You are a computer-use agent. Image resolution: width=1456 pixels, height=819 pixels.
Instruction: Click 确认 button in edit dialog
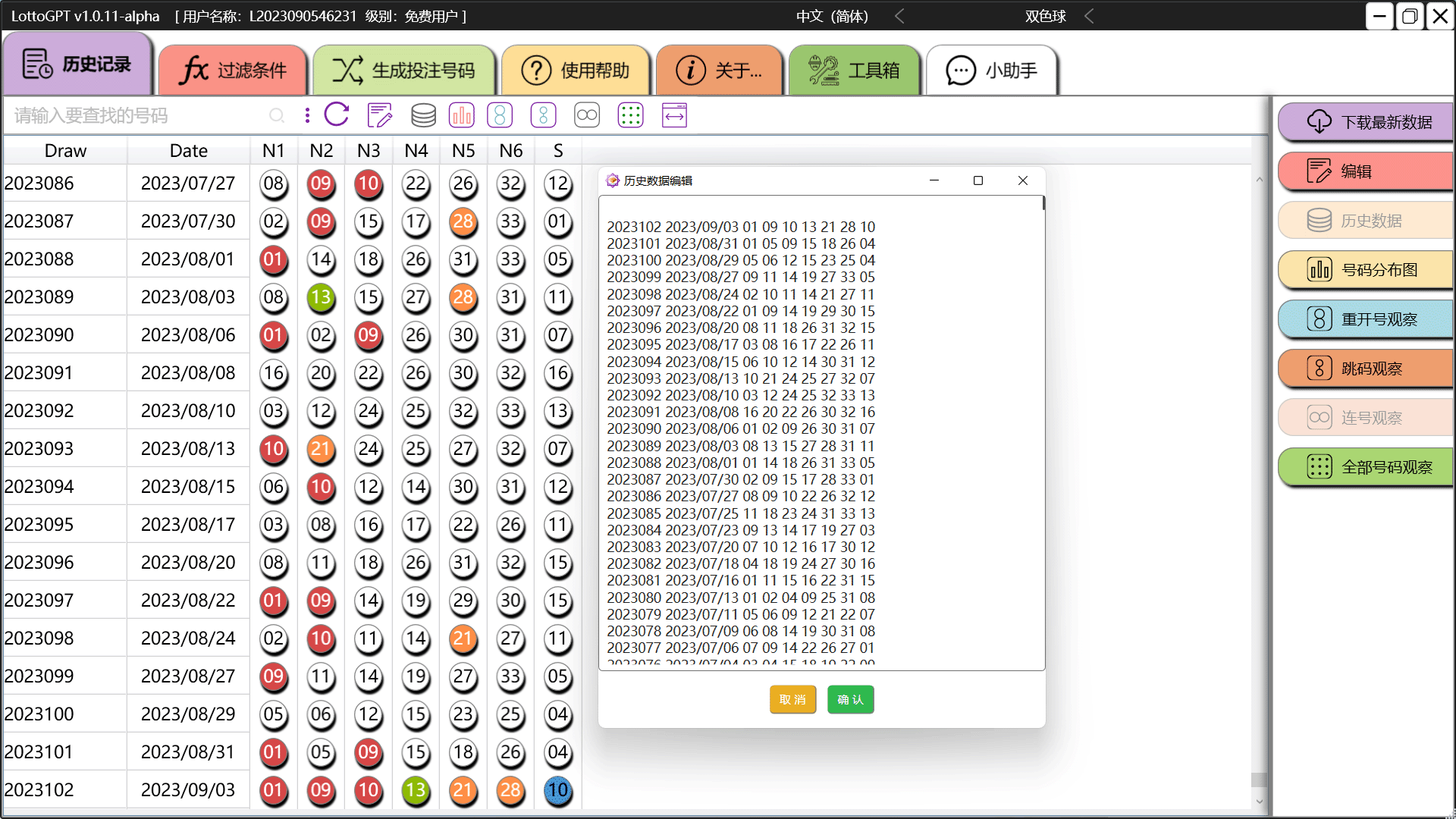click(851, 699)
